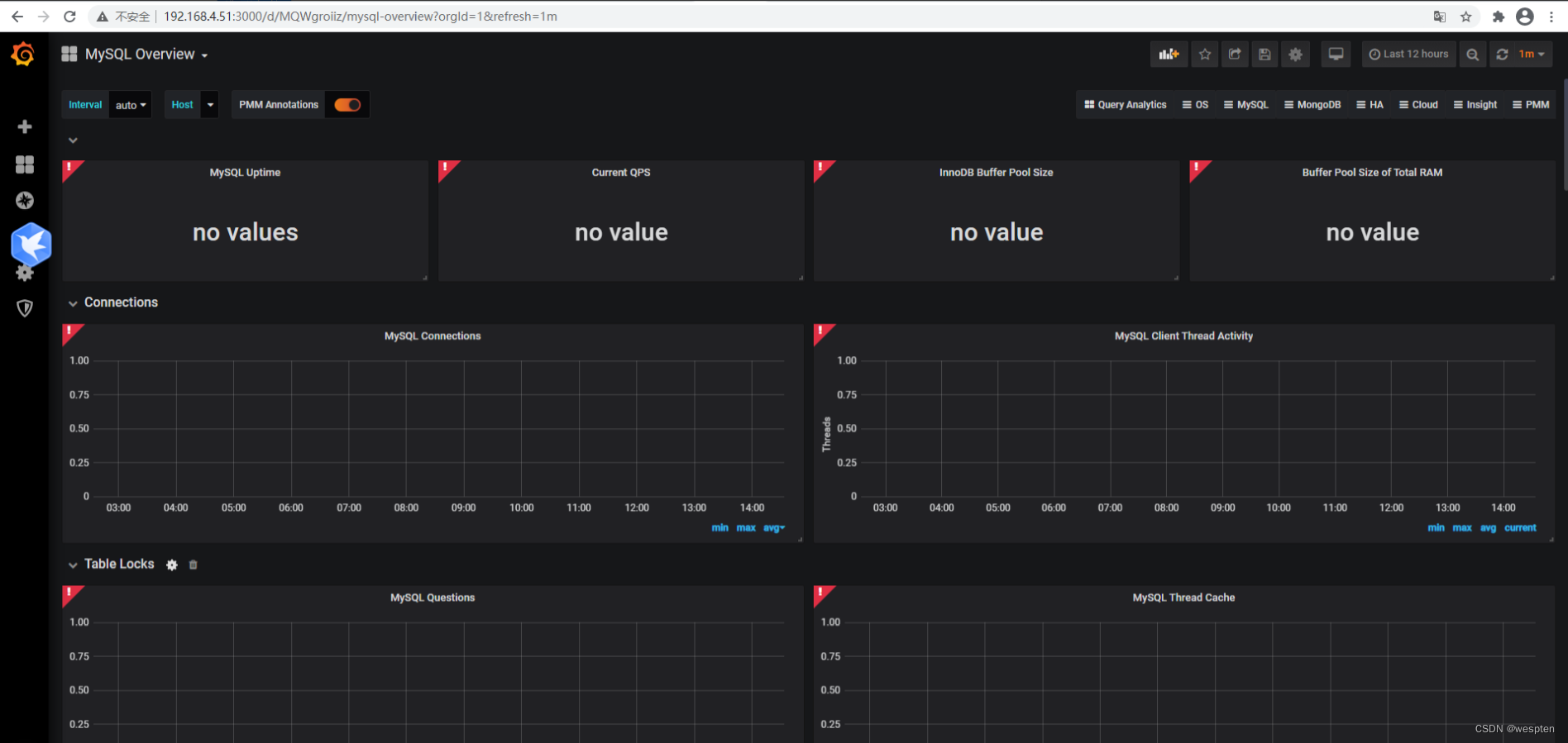Sort Client Thread Activity legend by max
Screen dimensions: 1568x743
pos(1462,527)
